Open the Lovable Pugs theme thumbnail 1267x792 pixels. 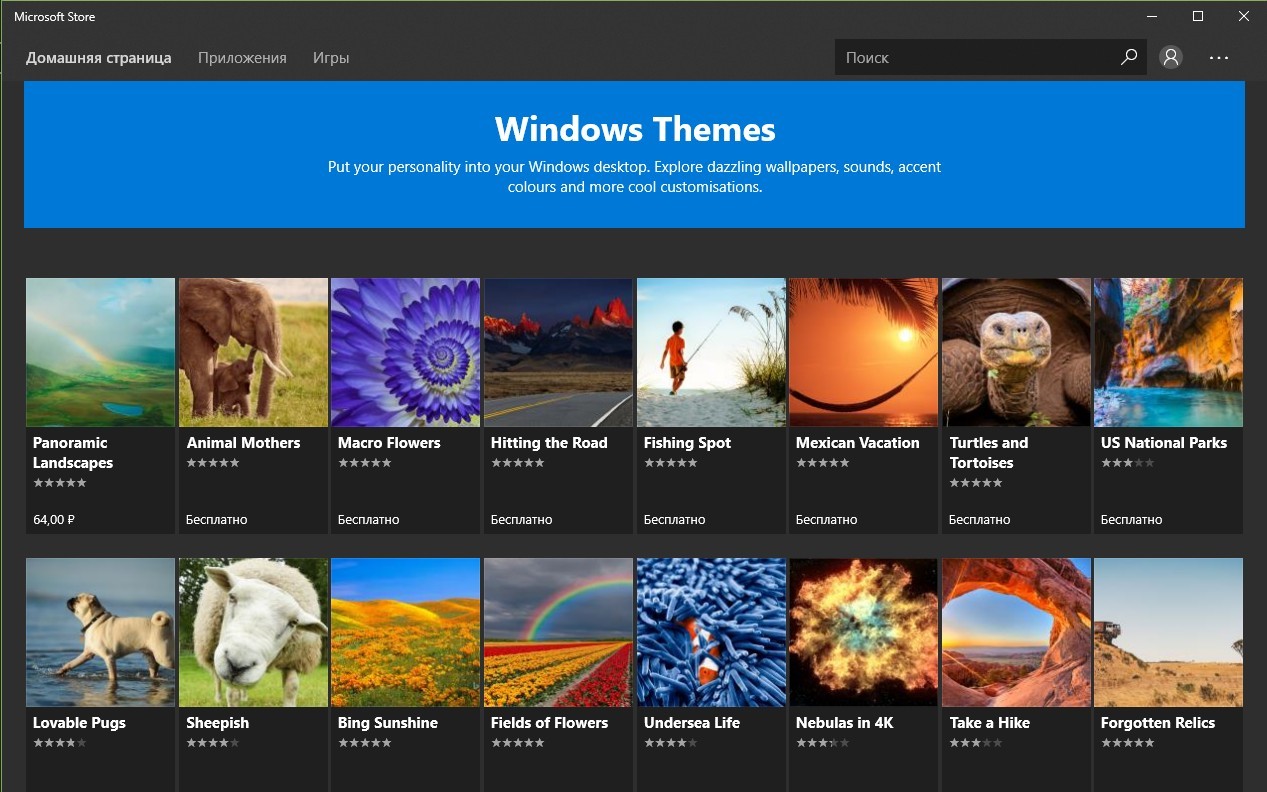tap(101, 633)
